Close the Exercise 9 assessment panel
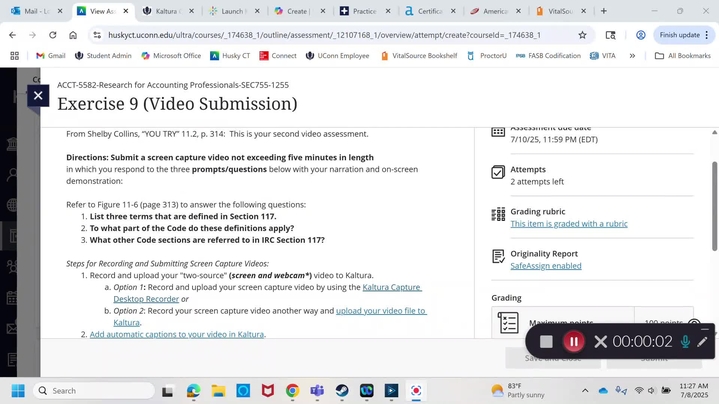This screenshot has height=404, width=719. [x=38, y=96]
